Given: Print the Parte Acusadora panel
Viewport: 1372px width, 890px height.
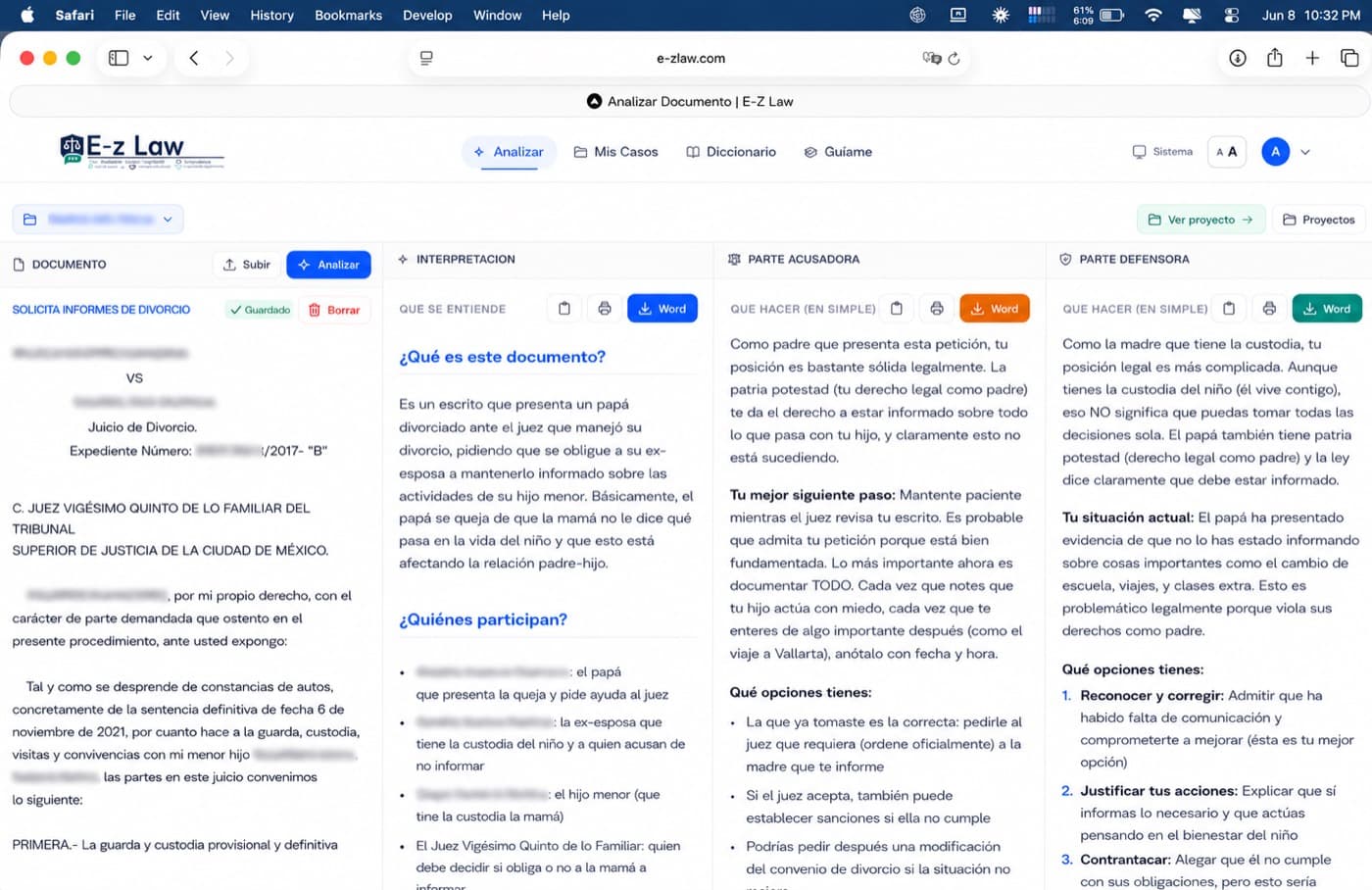Looking at the screenshot, I should click(937, 309).
